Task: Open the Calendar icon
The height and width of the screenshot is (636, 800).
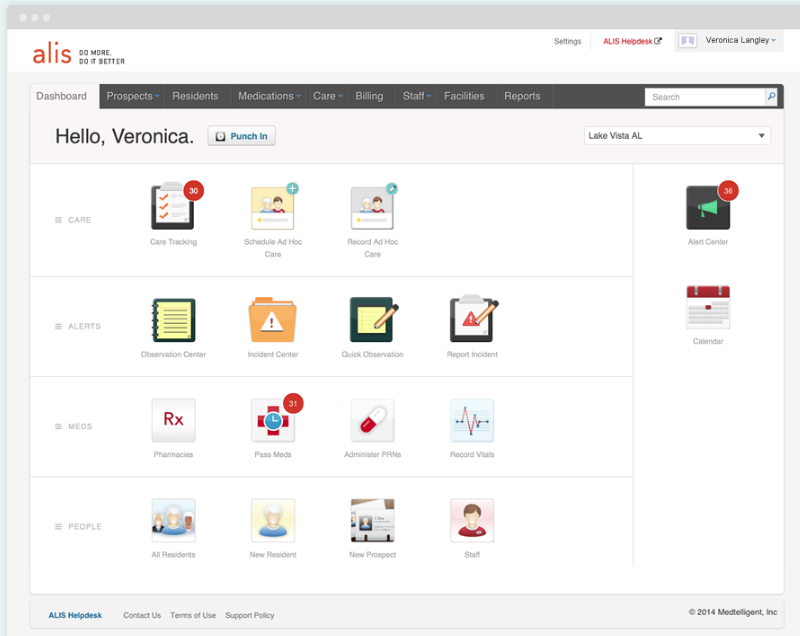Action: [708, 307]
